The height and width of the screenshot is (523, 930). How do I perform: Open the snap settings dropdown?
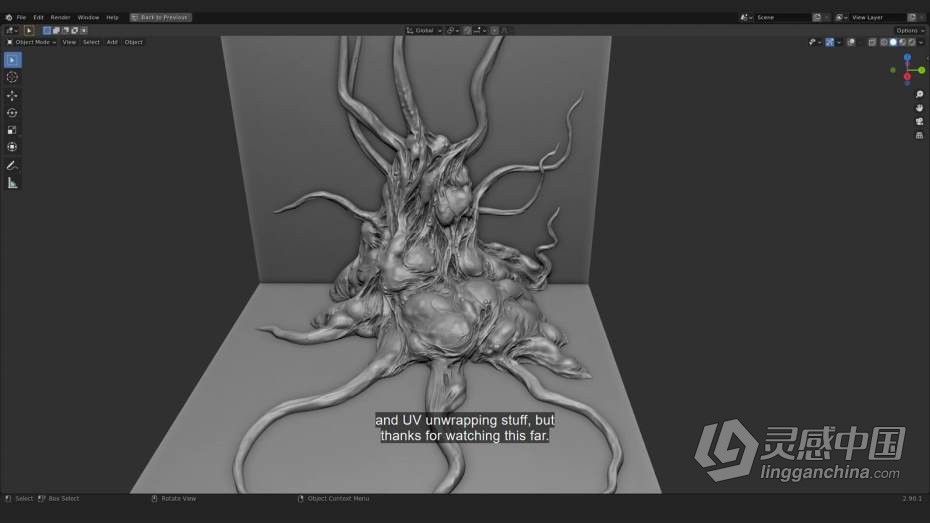click(480, 30)
